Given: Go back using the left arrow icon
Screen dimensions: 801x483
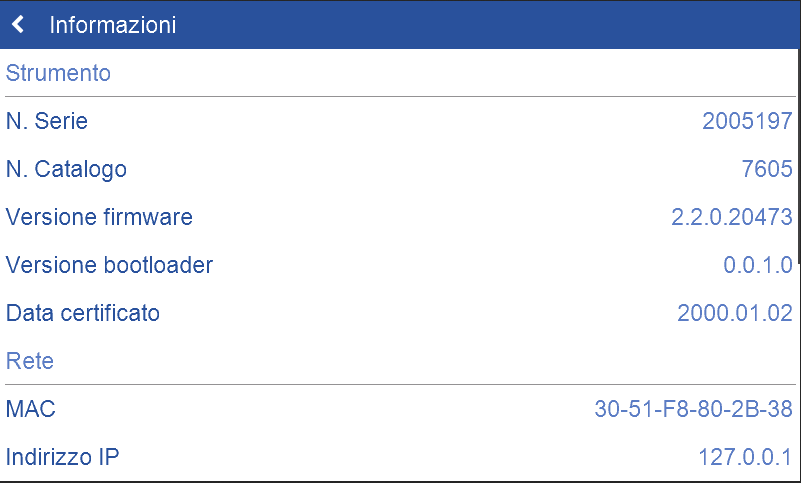Looking at the screenshot, I should click(x=18, y=25).
